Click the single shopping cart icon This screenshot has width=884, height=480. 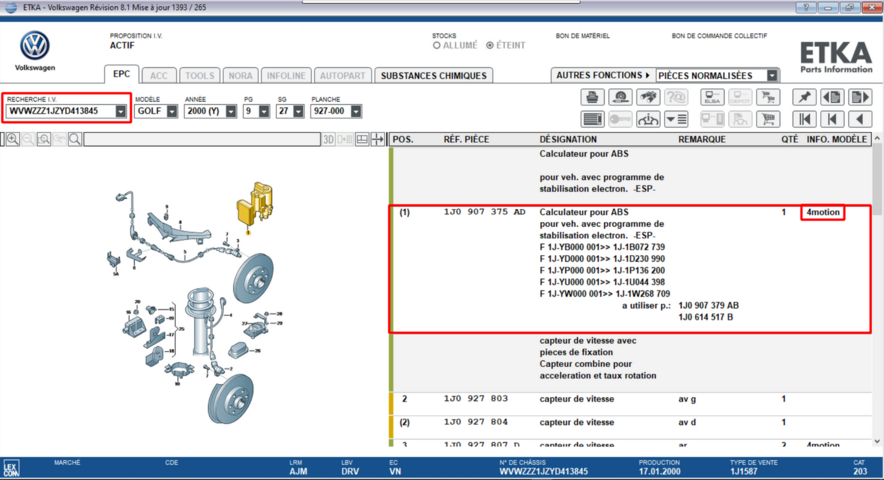pos(768,119)
